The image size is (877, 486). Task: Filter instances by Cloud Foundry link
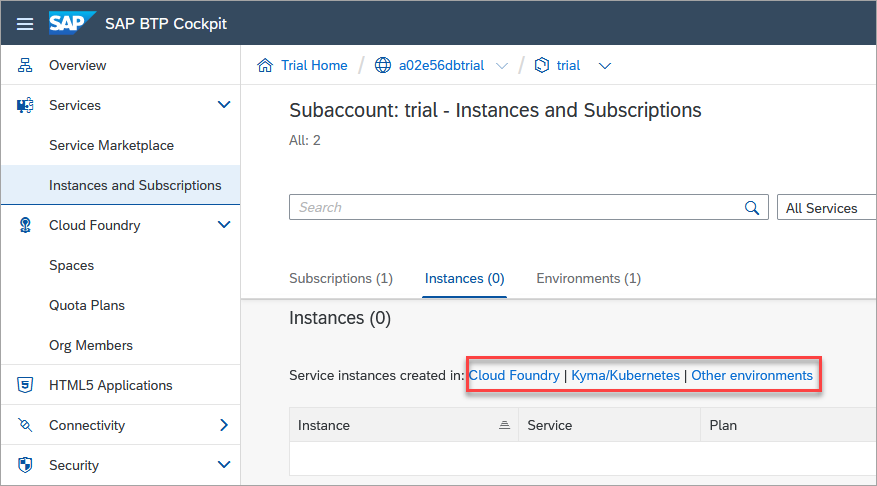click(x=514, y=375)
